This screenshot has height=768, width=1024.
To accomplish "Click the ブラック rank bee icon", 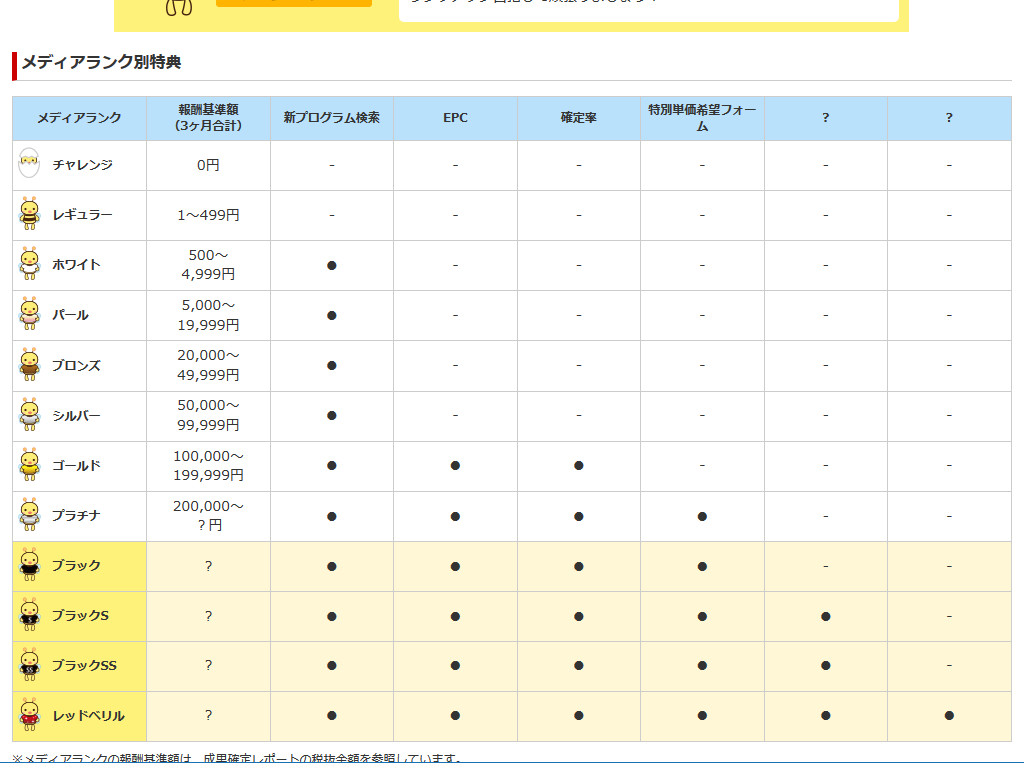I will 29,565.
